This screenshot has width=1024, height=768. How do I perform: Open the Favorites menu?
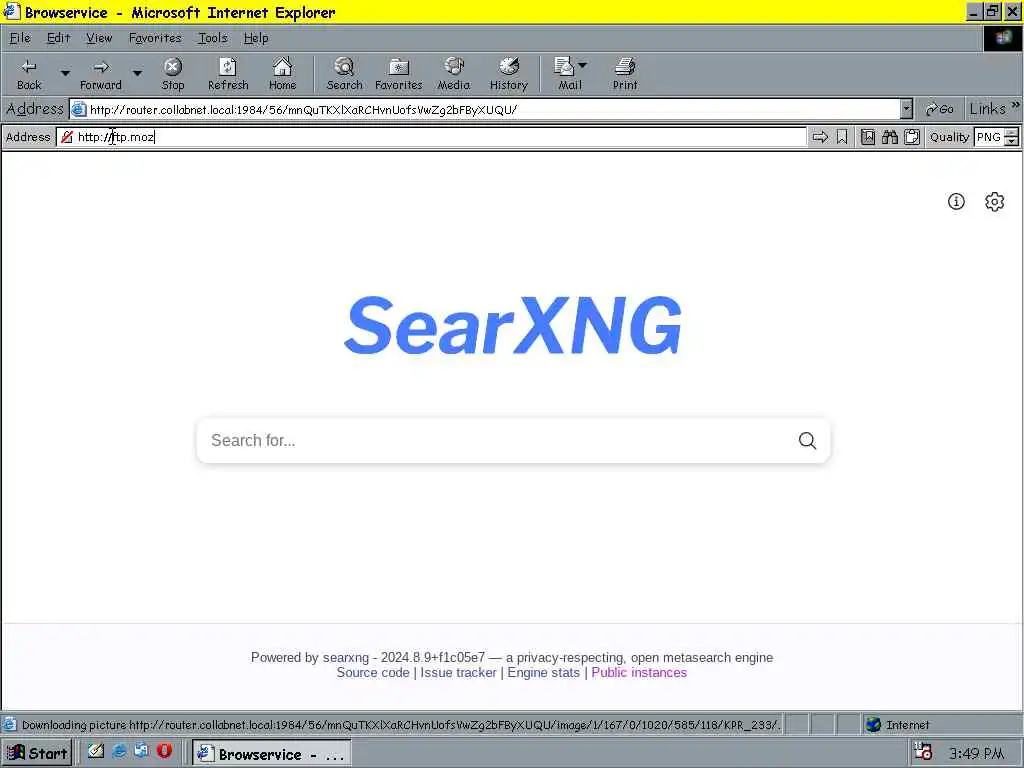(x=155, y=38)
